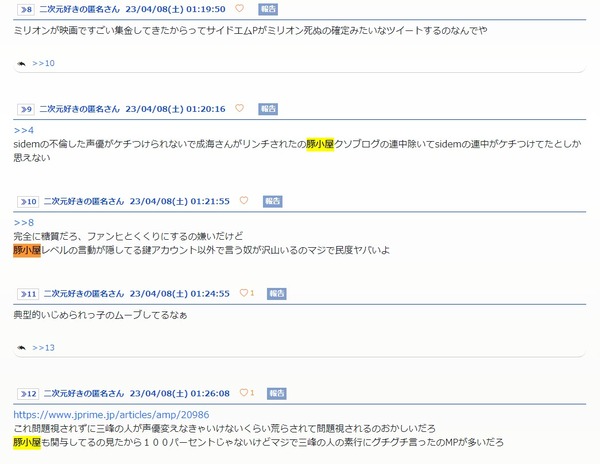Click timestamp 01:20:16 on post 9
Viewport: 600px width, 464px height.
(x=205, y=109)
